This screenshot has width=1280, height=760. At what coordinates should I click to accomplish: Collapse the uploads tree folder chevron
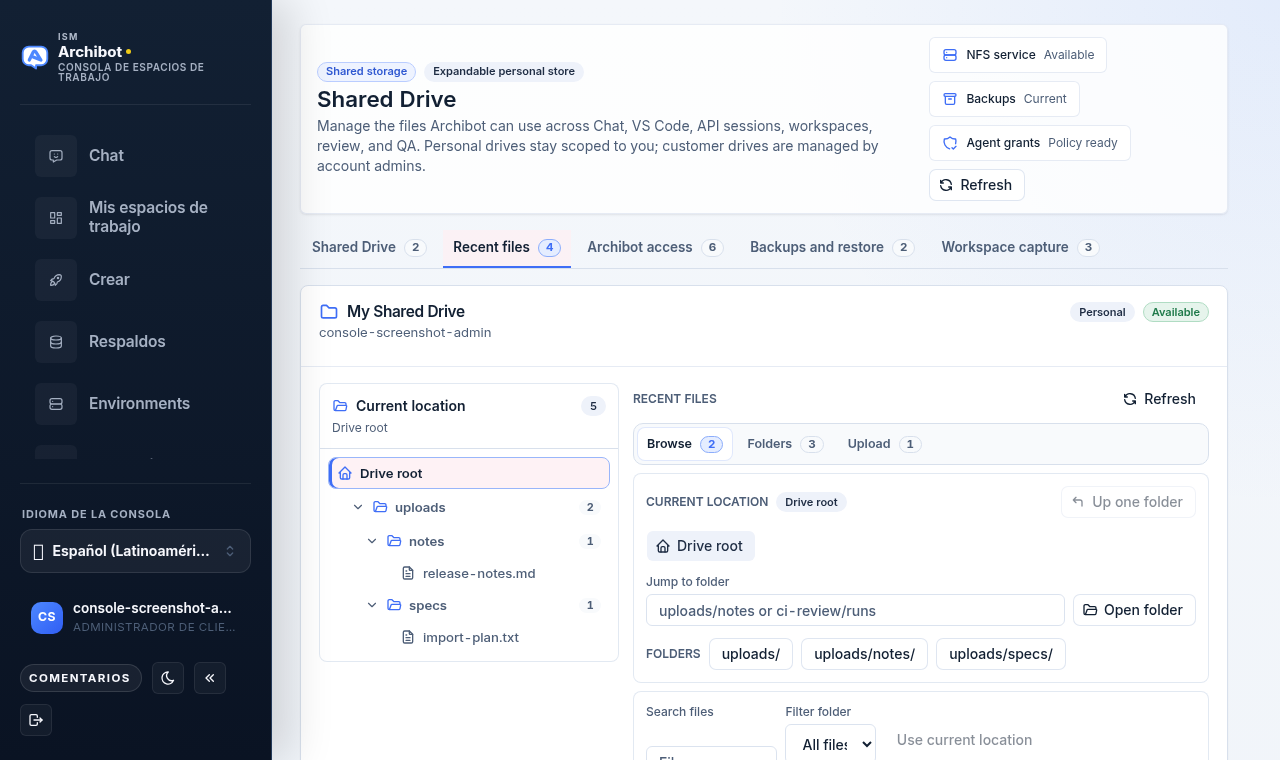point(358,508)
